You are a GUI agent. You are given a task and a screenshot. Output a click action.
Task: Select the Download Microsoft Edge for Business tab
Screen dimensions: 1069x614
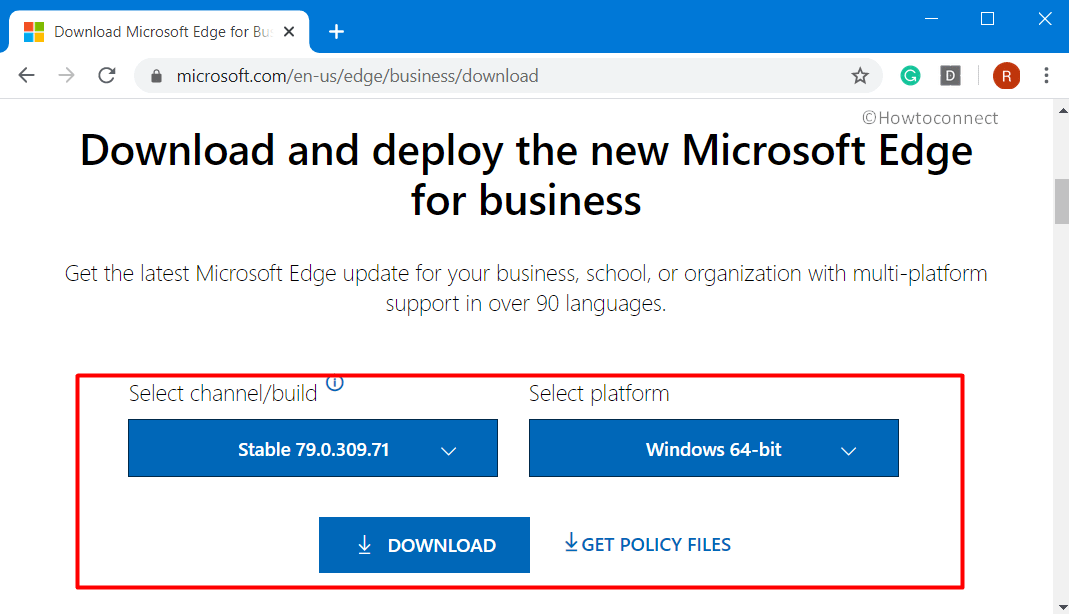(159, 31)
